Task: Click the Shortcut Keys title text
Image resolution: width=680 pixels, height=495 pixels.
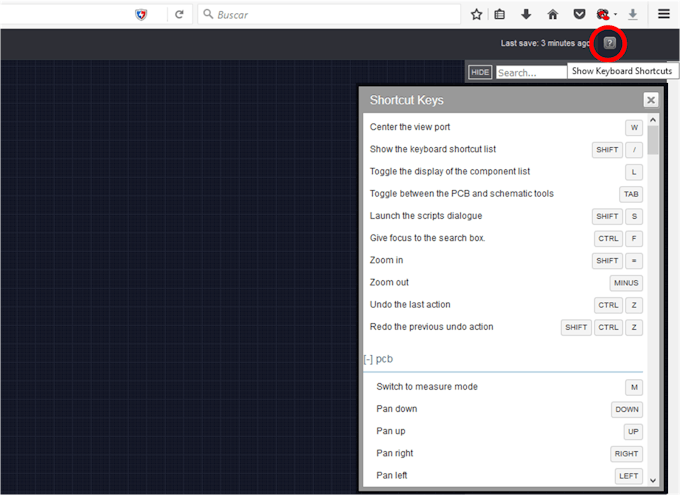Action: 407,100
